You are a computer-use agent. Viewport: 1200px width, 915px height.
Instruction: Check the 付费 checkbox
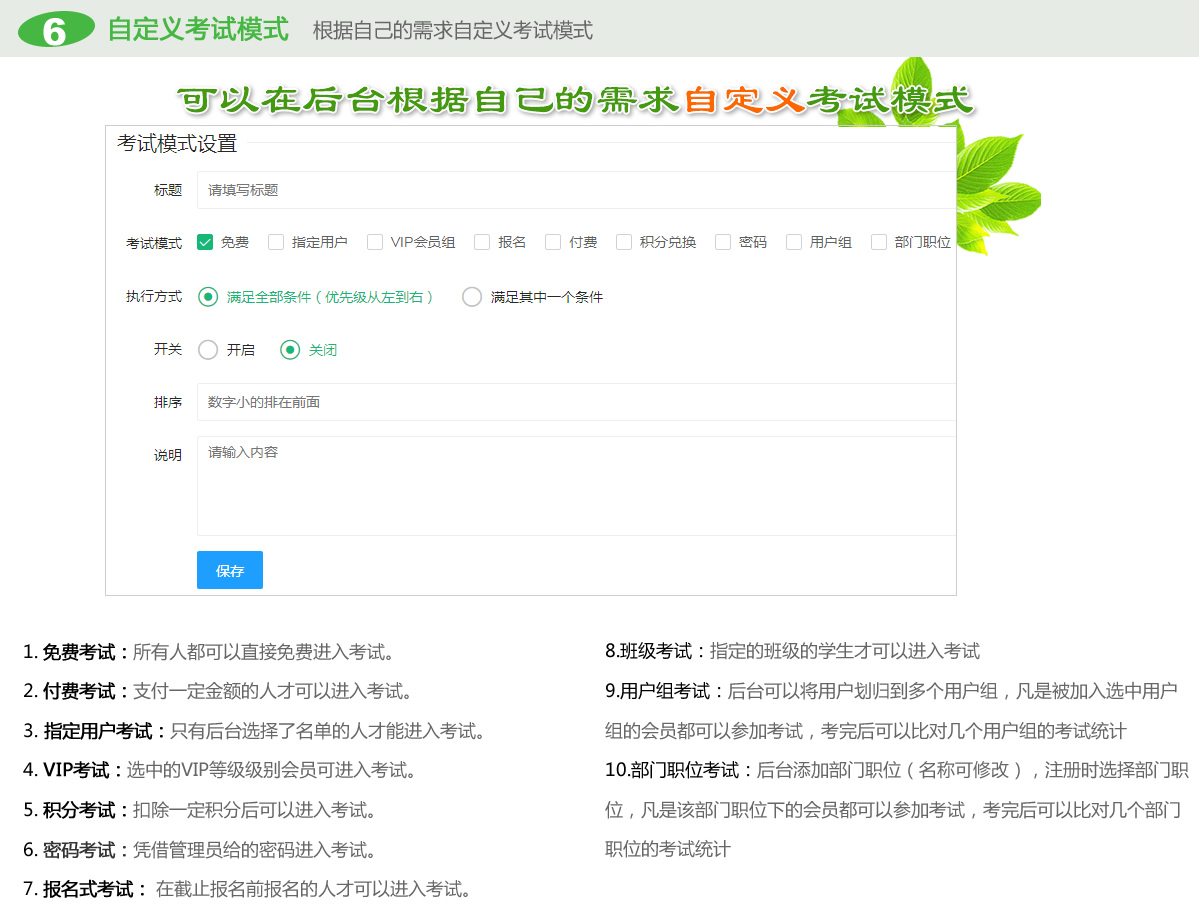[553, 242]
